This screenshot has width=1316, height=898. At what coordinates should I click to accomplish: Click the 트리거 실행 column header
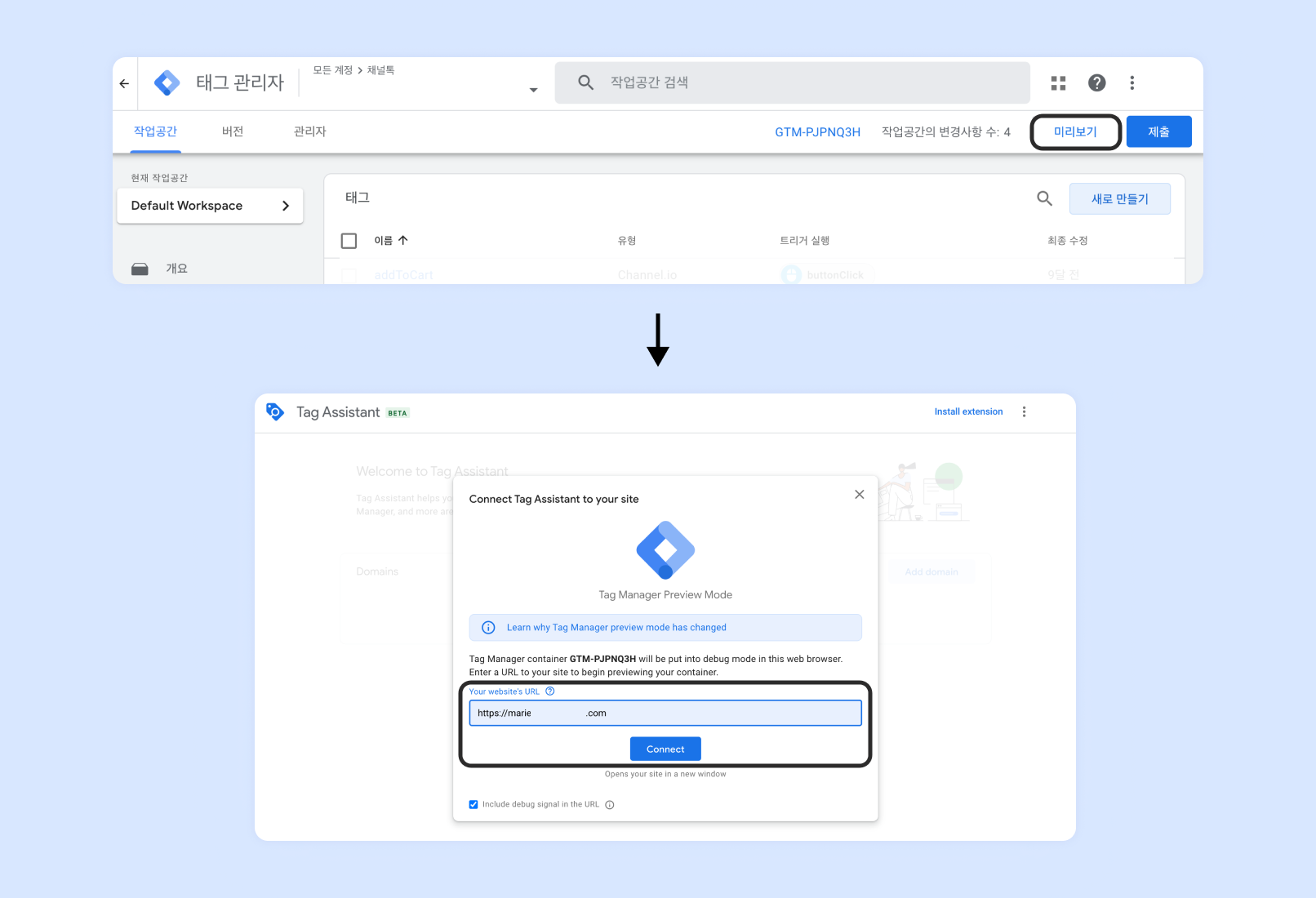click(805, 241)
